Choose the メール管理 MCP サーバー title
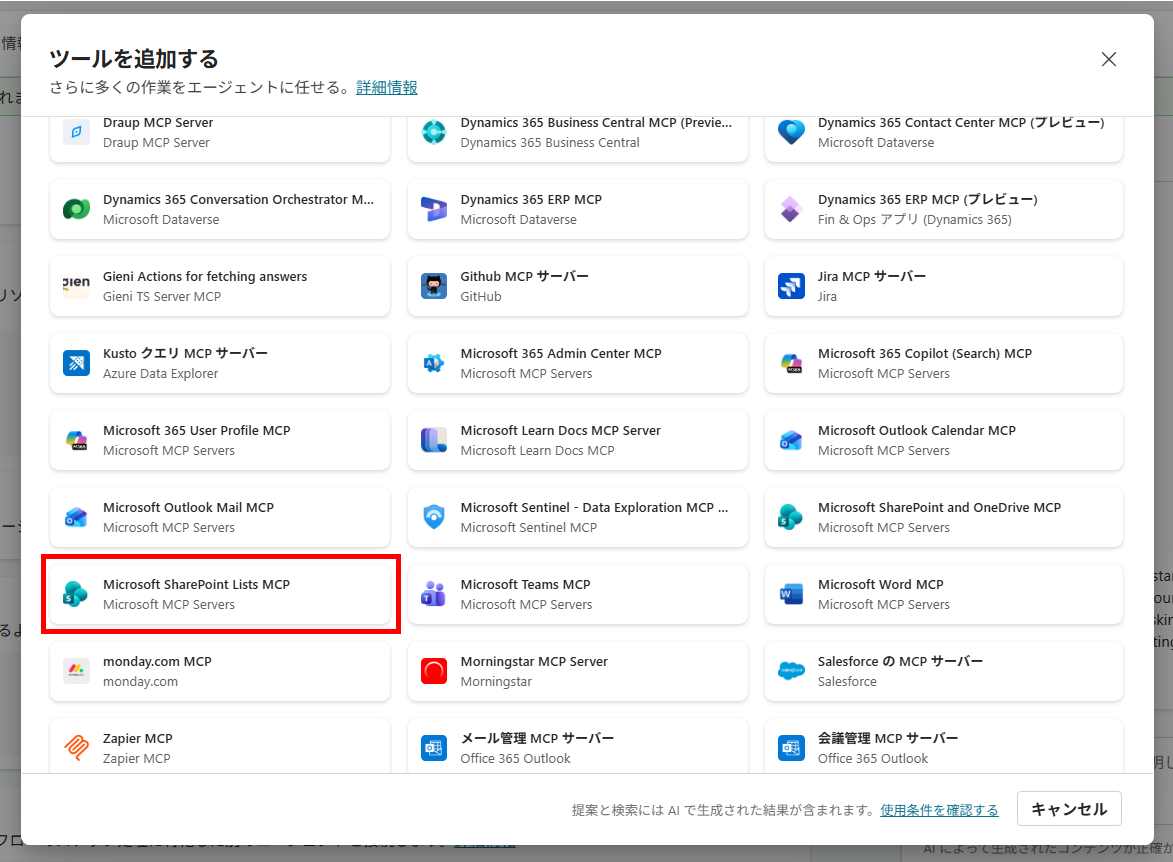 pos(537,739)
